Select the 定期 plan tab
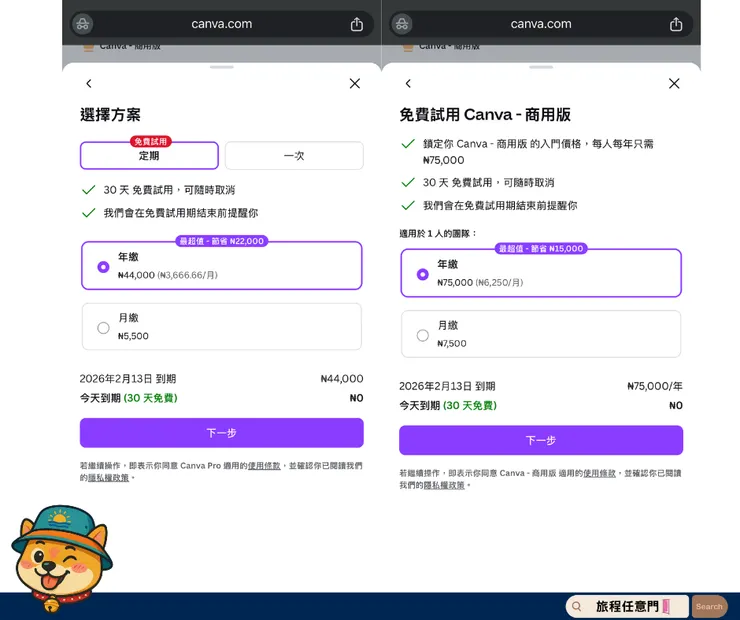The width and height of the screenshot is (740, 620). 149,155
